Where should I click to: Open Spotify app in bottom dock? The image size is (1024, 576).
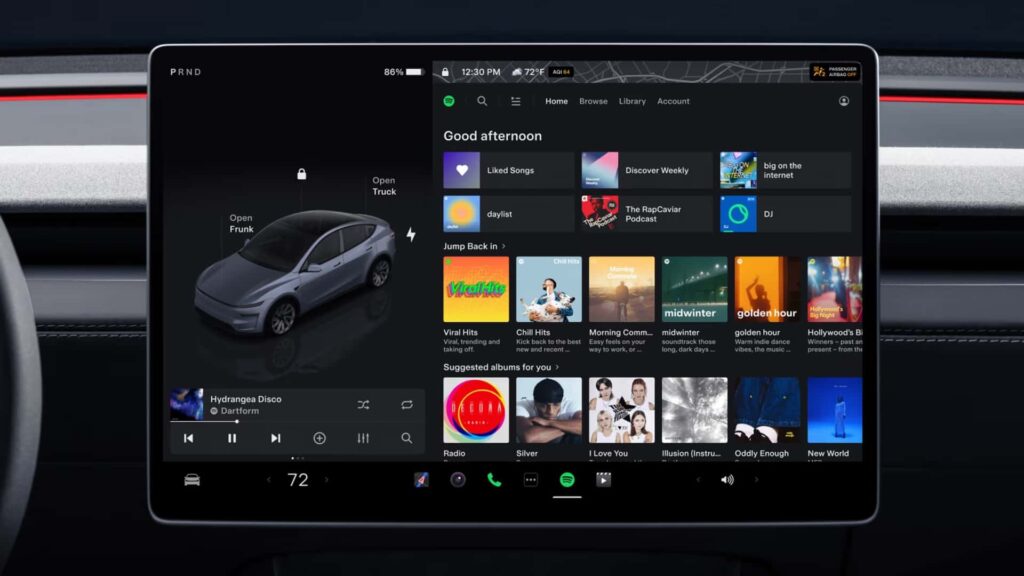pyautogui.click(x=567, y=480)
